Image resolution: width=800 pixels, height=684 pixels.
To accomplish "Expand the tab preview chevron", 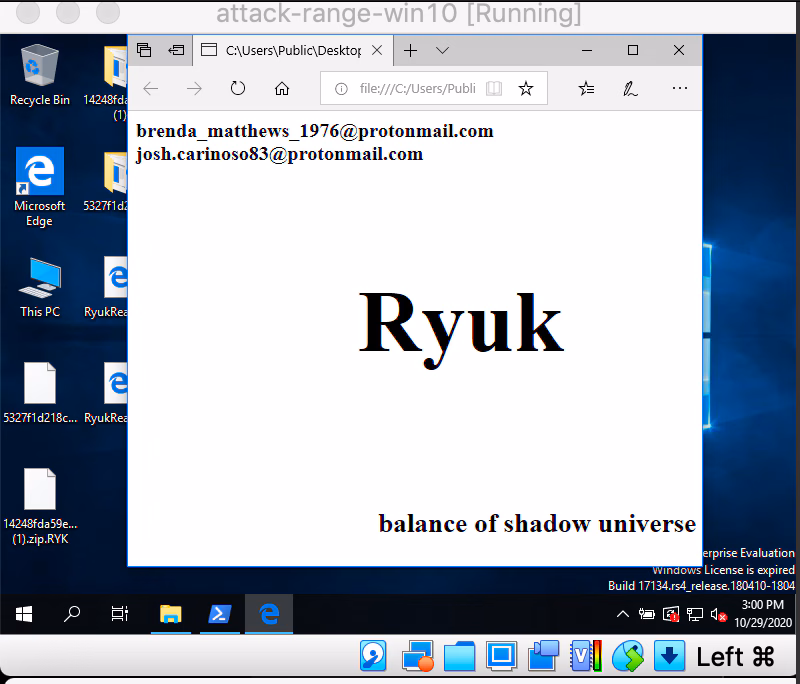I will pos(442,50).
